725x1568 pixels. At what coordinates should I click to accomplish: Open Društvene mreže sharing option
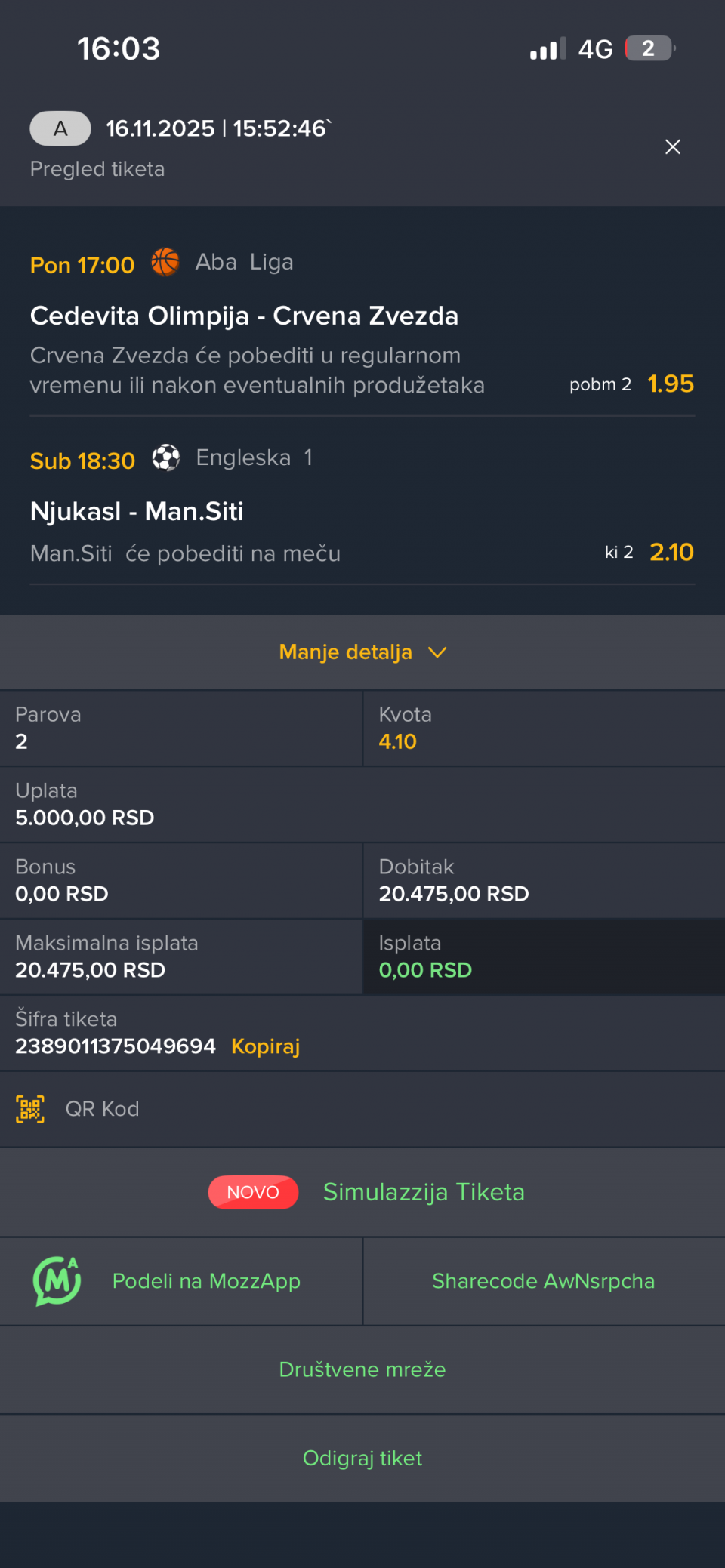[362, 1369]
